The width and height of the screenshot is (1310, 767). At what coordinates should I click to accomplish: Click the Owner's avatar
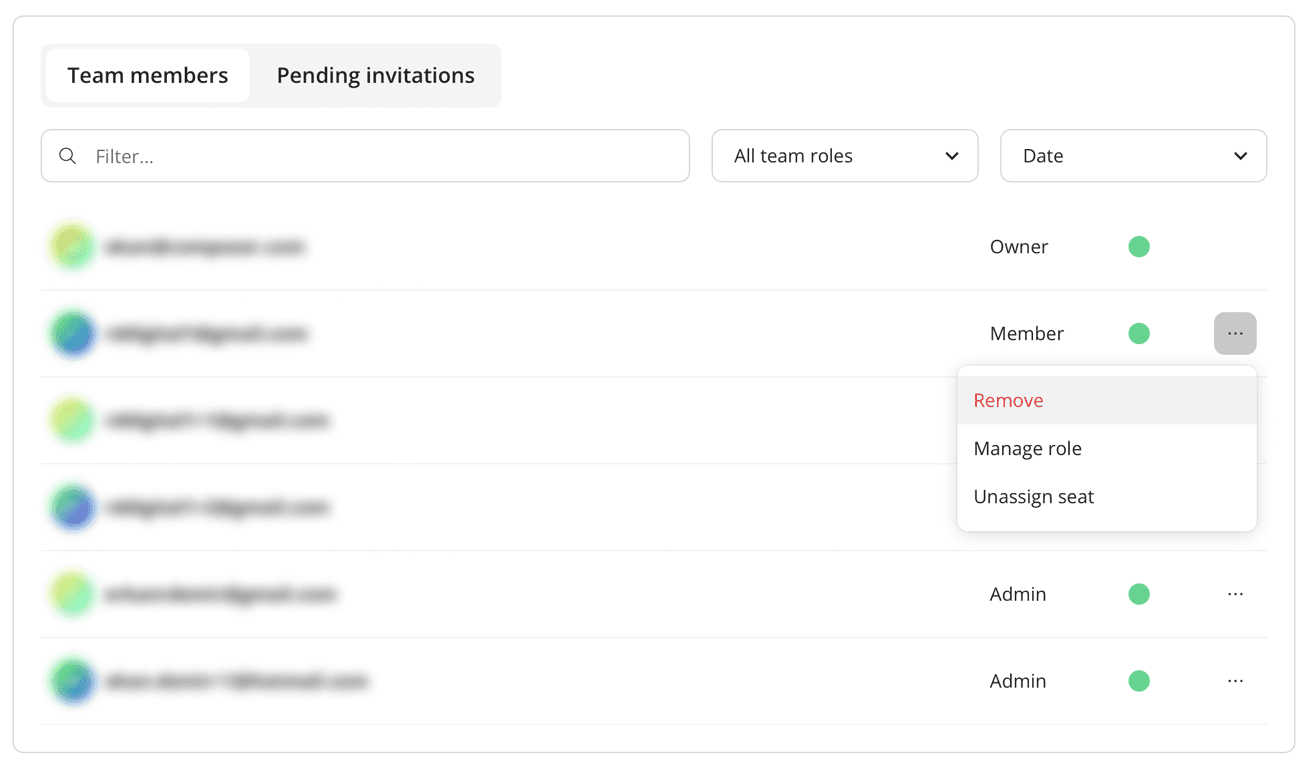click(x=73, y=247)
